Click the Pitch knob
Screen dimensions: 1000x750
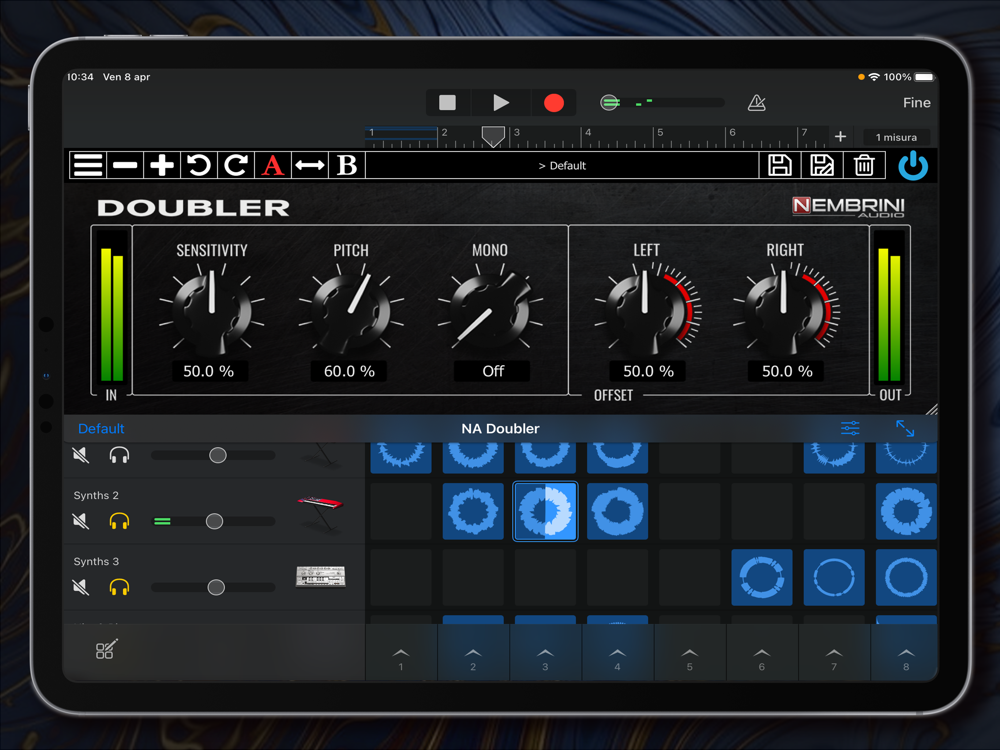pos(351,311)
